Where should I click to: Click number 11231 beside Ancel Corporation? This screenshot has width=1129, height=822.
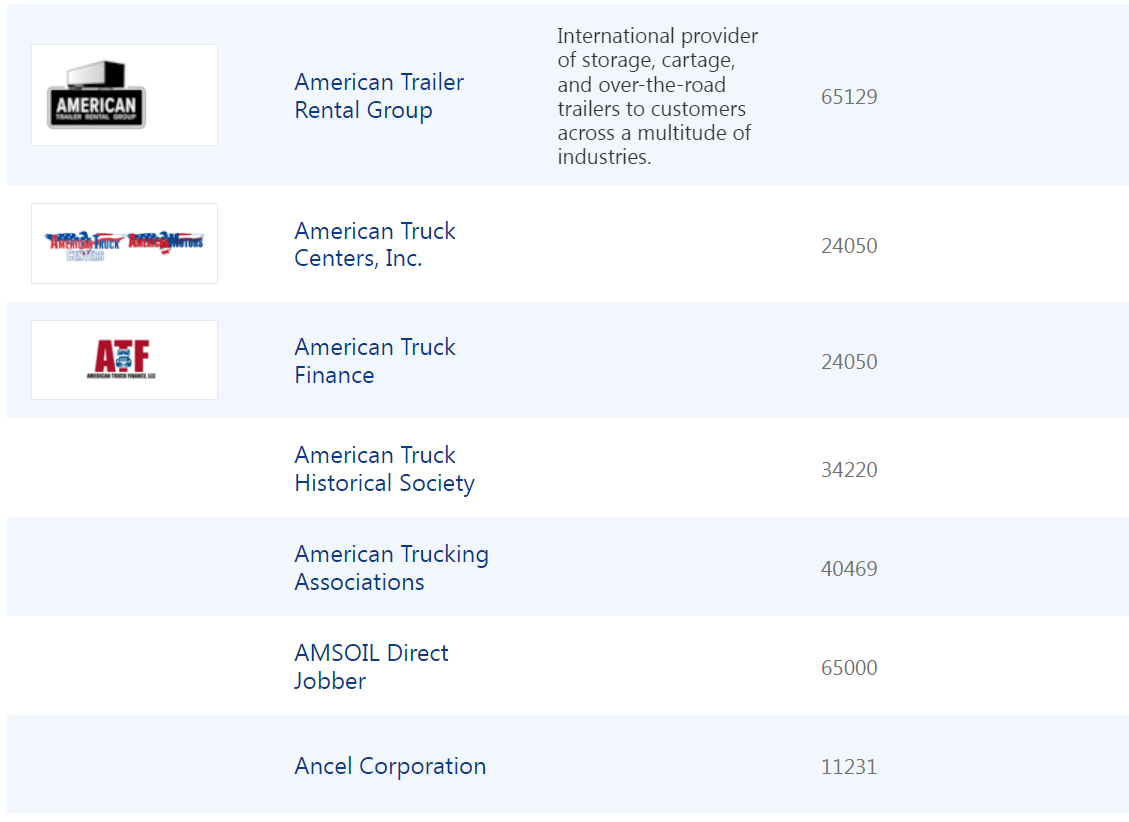pos(849,767)
